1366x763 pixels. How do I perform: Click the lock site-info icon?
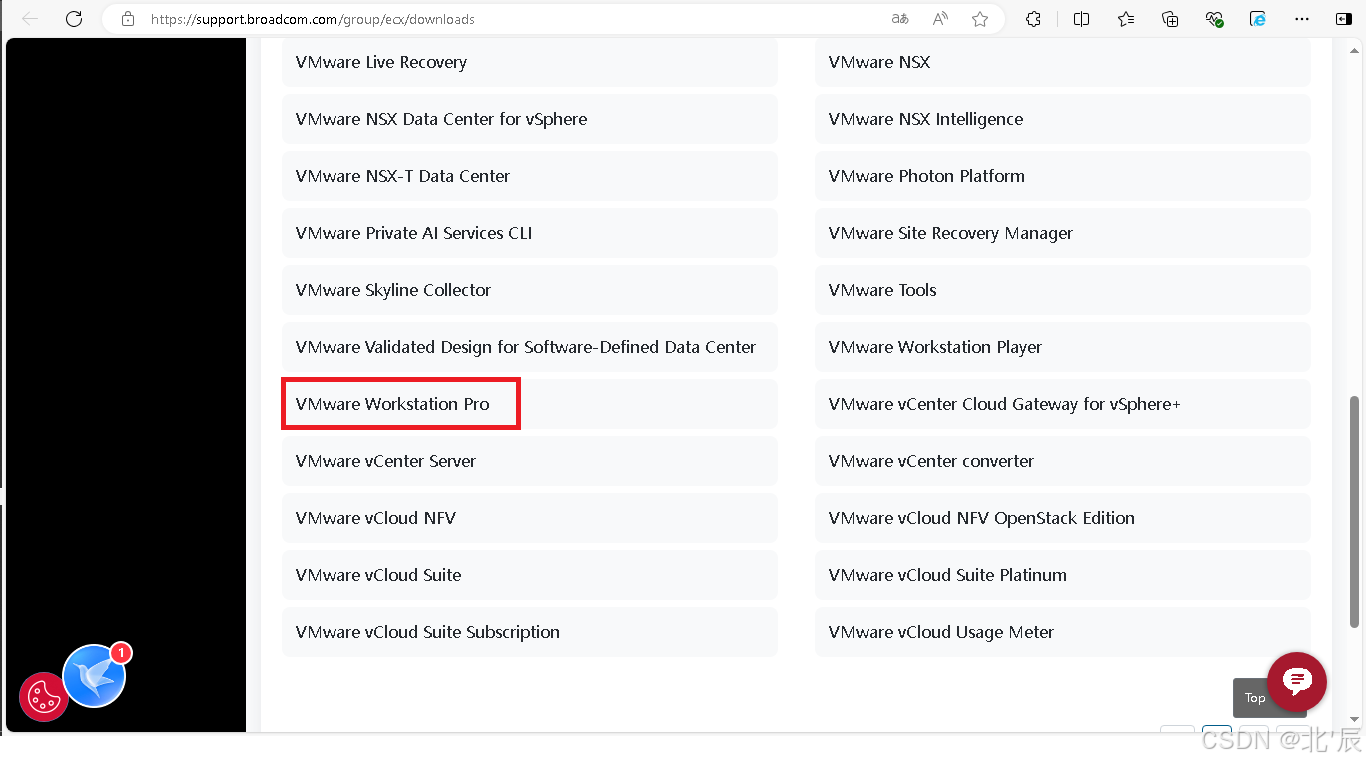(127, 19)
